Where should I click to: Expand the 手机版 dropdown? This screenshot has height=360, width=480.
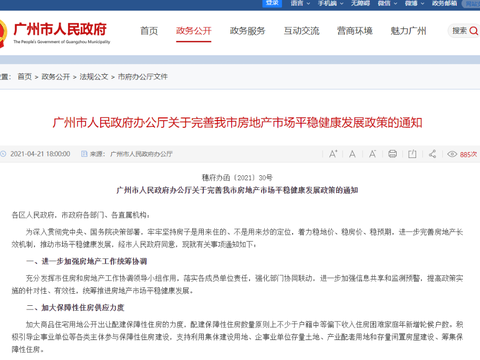click(330, 3)
